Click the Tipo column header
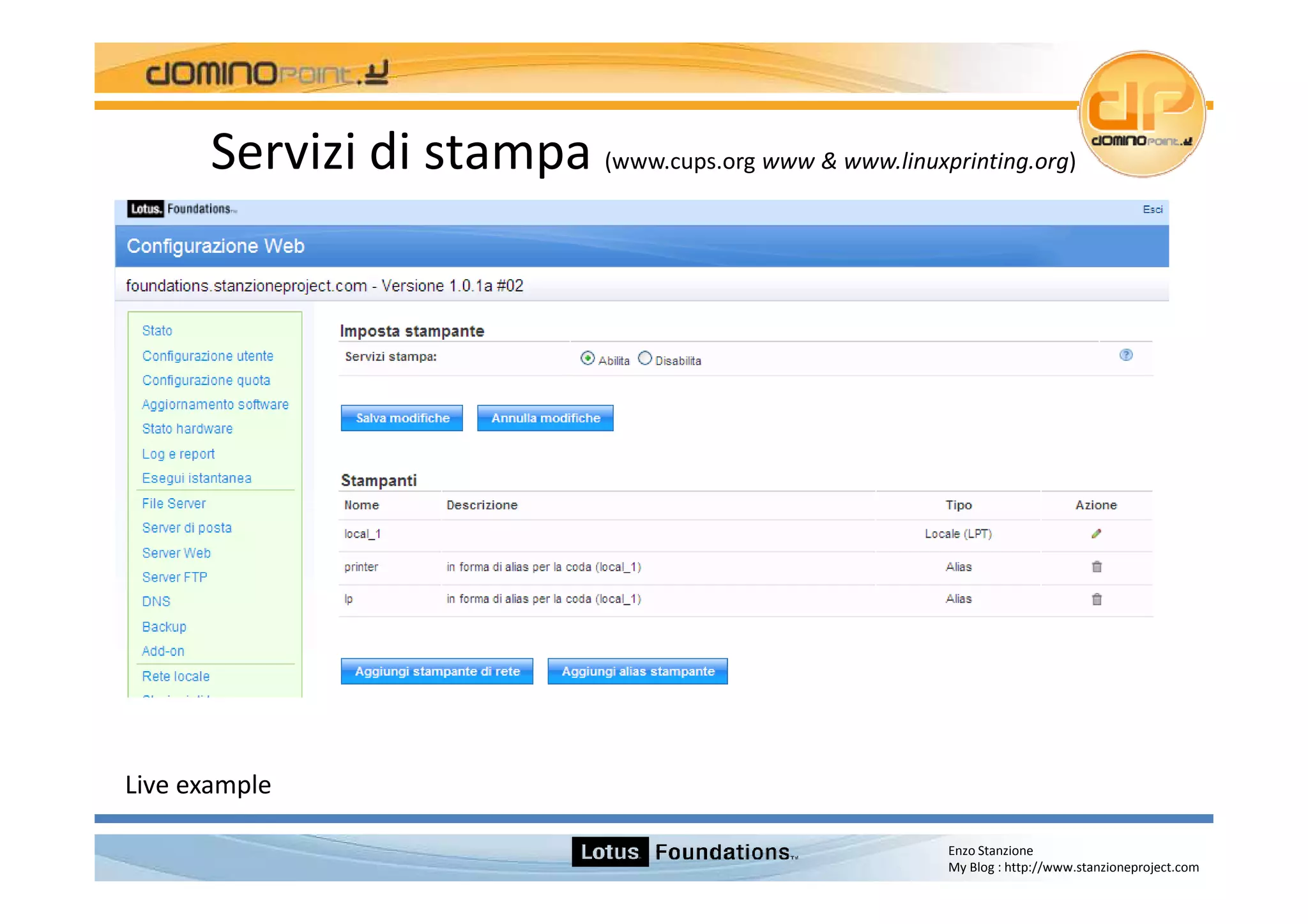This screenshot has height=924, width=1308. coord(959,505)
